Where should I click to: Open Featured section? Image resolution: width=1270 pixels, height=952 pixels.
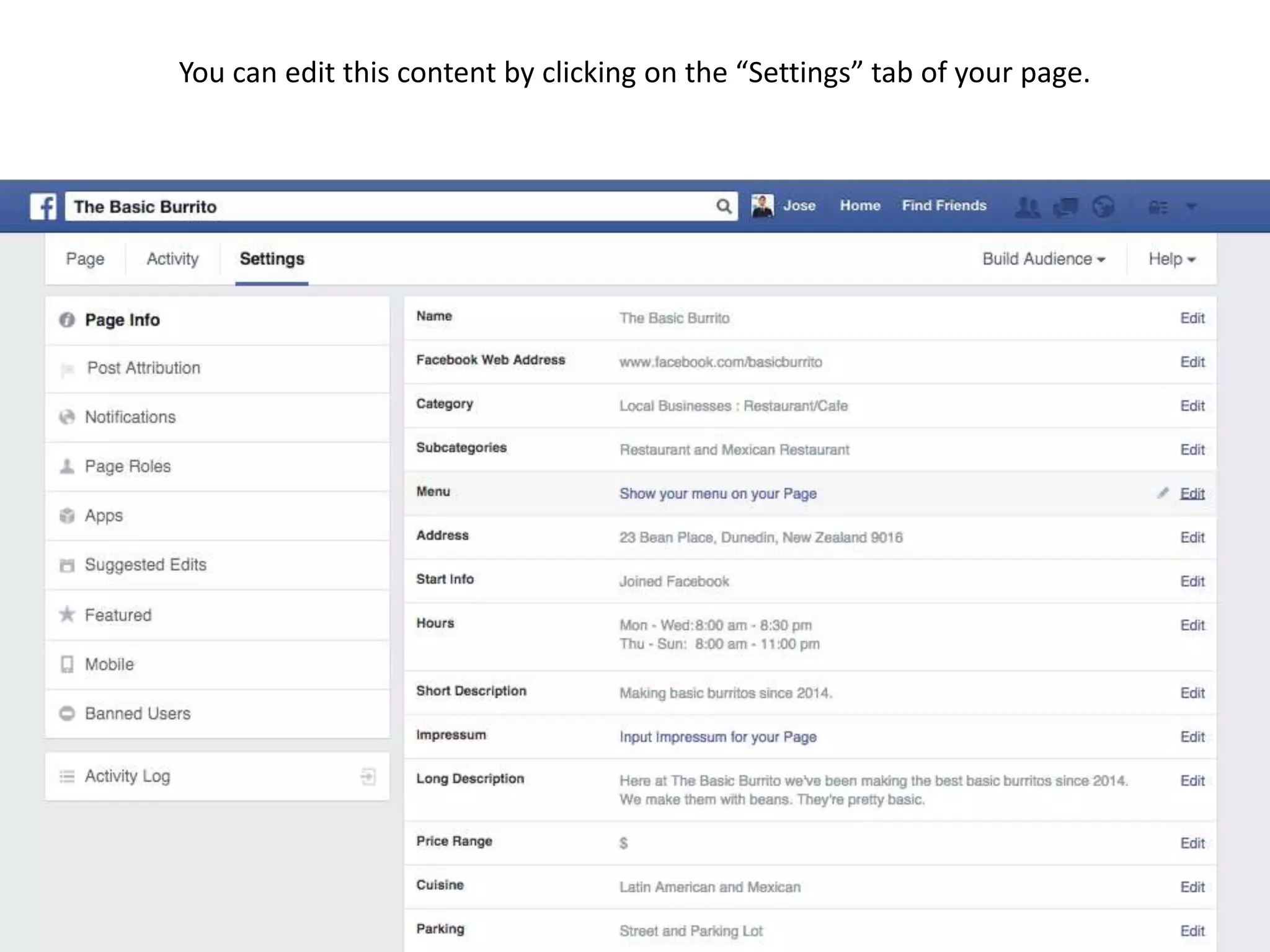pos(218,615)
